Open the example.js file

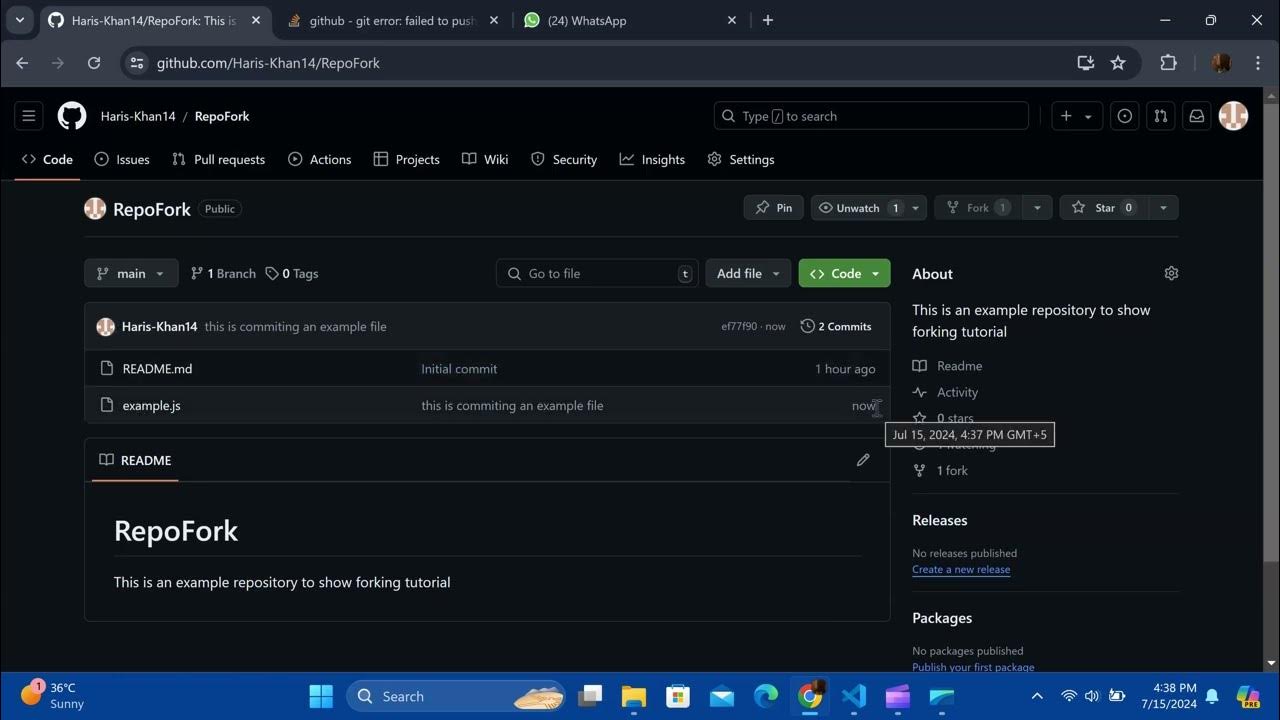151,405
